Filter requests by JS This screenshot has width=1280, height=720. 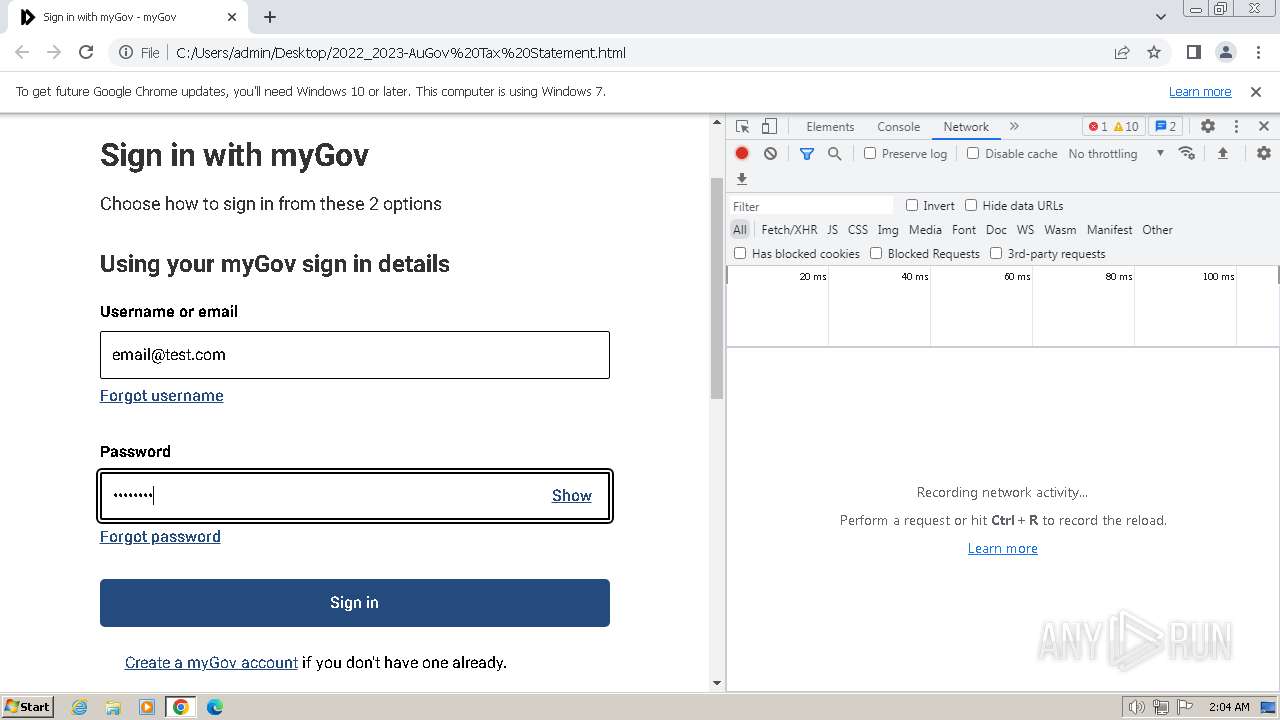[832, 229]
